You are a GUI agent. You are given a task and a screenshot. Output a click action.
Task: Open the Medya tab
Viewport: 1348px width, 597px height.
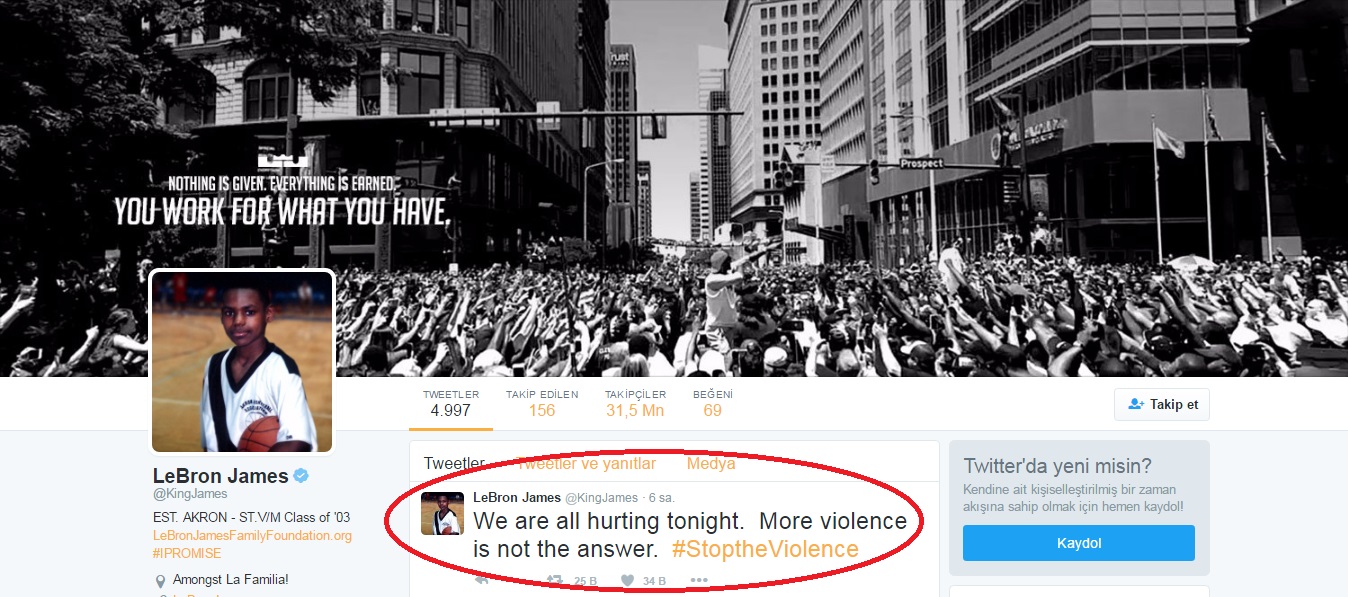tap(711, 464)
